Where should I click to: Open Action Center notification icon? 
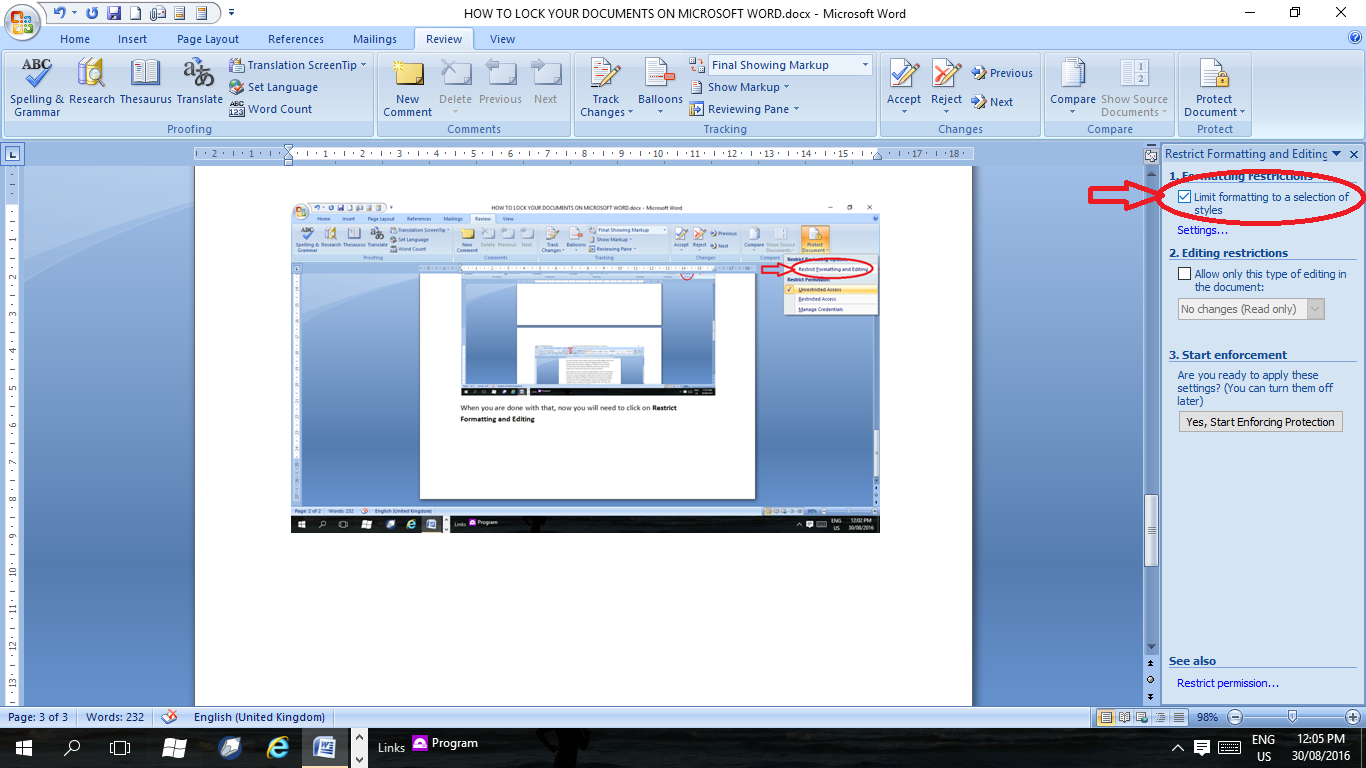[x=1202, y=748]
